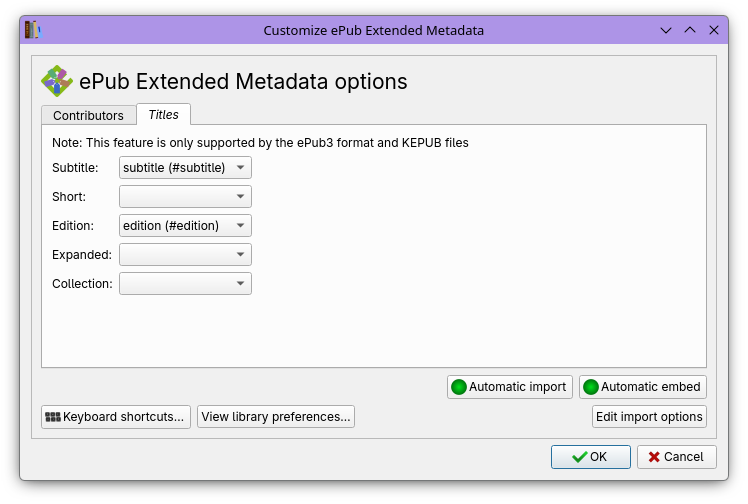Expand the Expanded title dropdown
Image resolution: width=748 pixels, height=504 pixels.
[185, 255]
